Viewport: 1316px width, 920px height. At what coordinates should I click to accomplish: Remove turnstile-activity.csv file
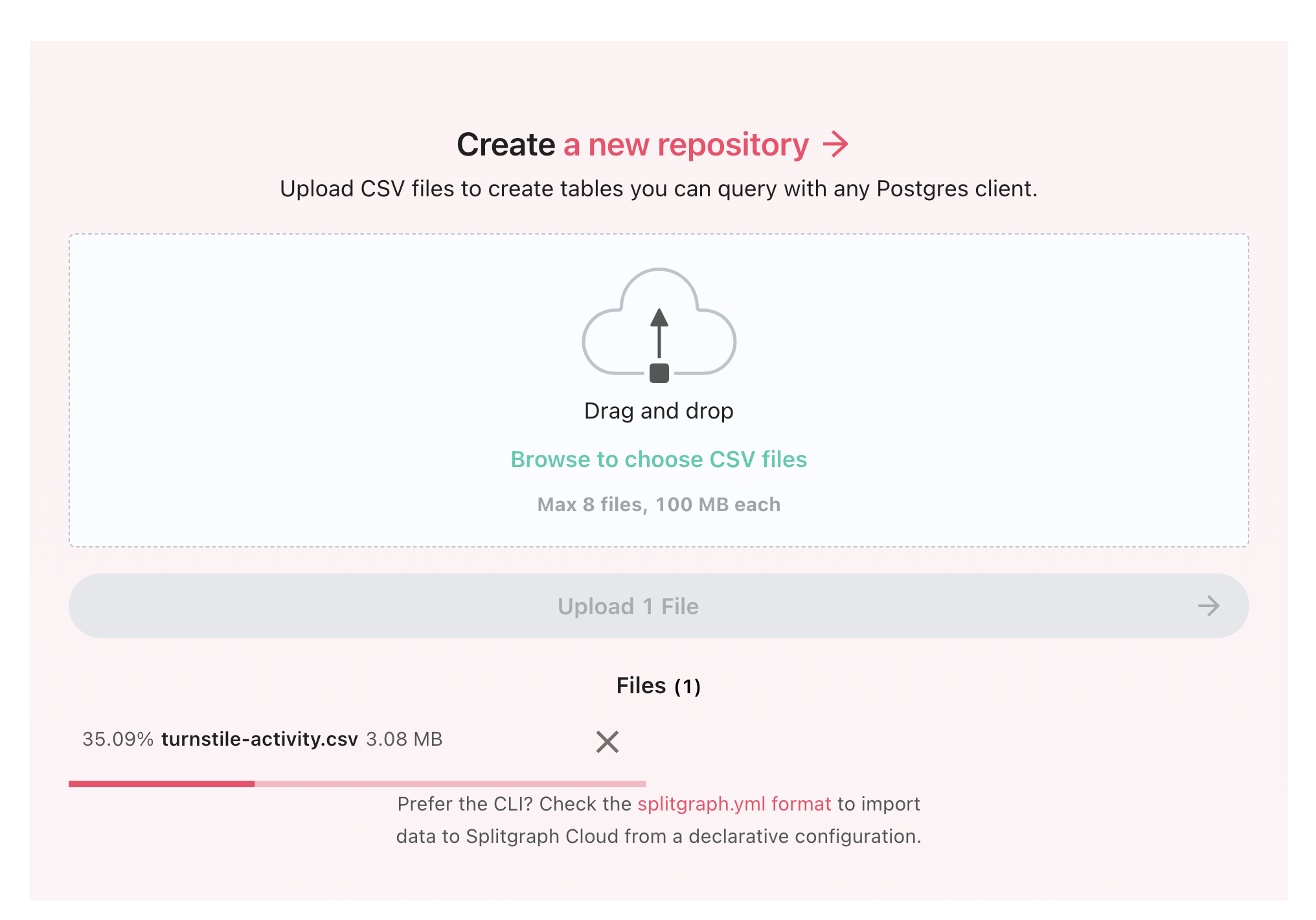click(608, 740)
